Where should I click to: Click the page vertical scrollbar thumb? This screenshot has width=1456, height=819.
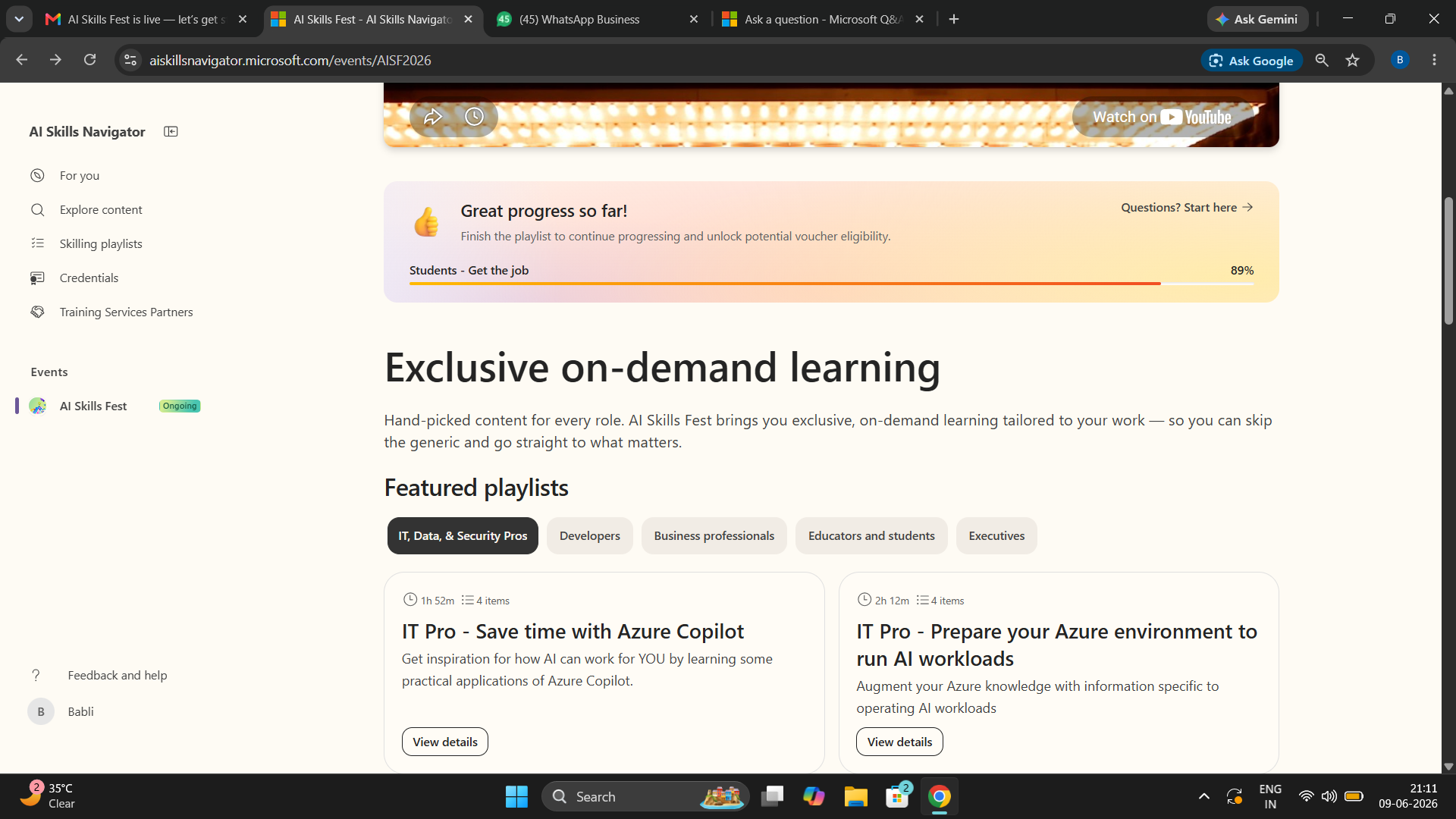(1448, 261)
